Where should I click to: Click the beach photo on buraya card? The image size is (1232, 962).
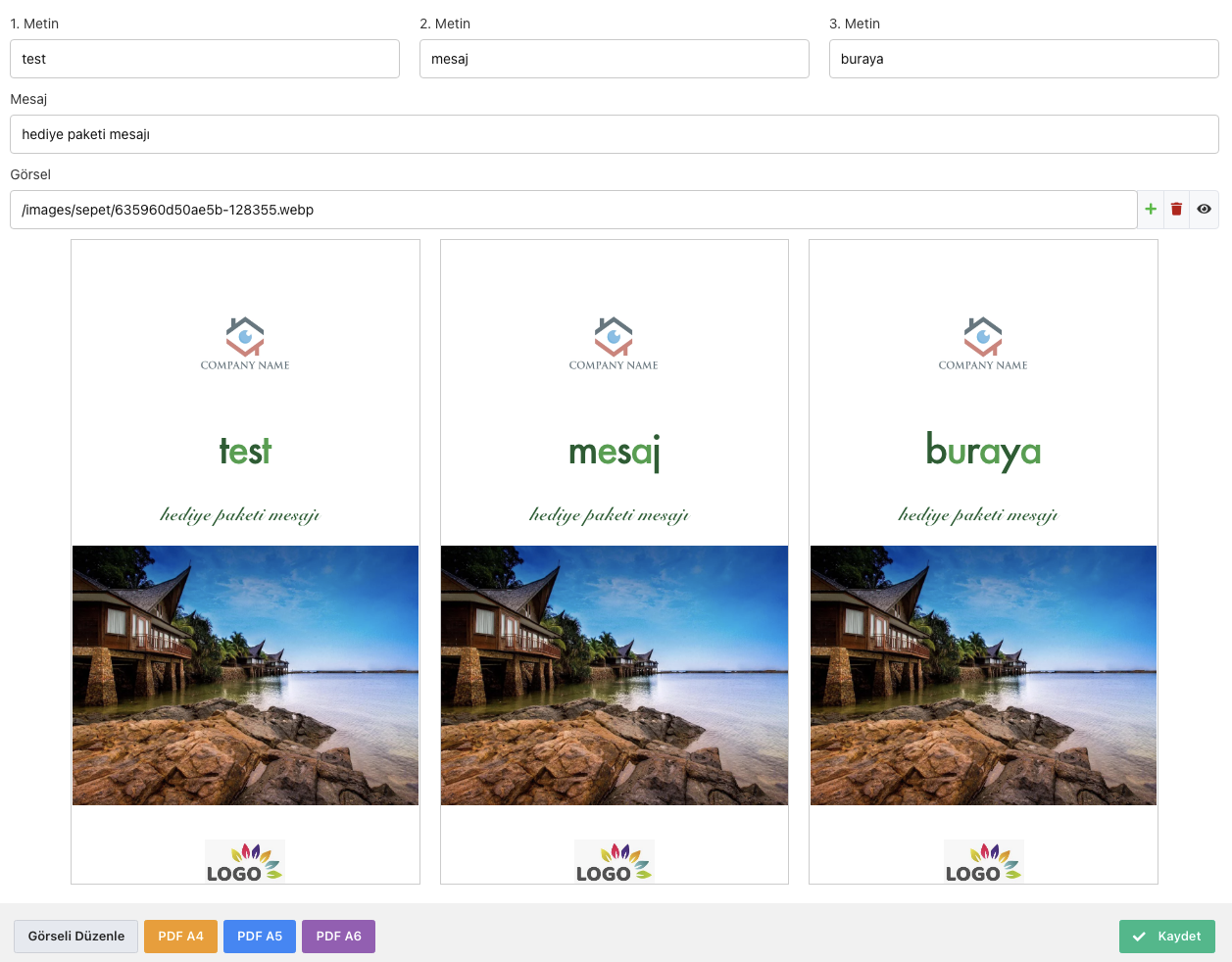tap(983, 675)
